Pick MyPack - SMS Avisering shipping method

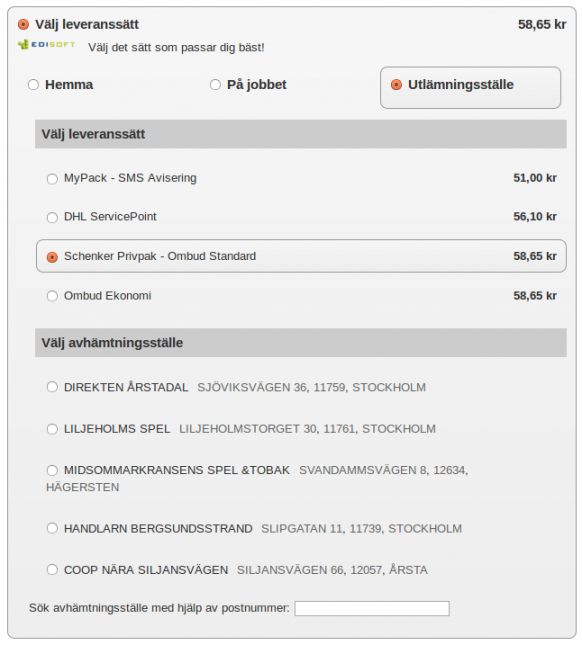coord(52,179)
